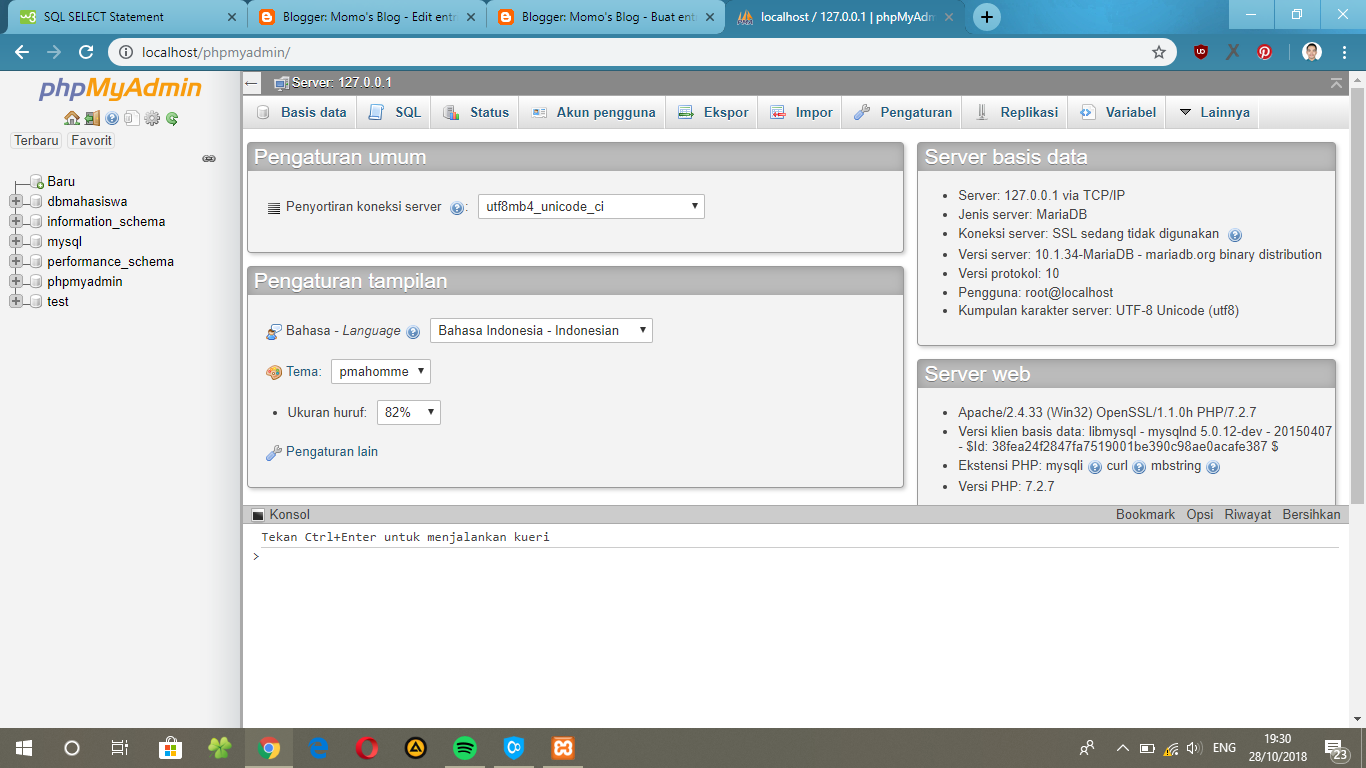
Task: Click the documentation page icon in sidebar
Action: click(132, 118)
